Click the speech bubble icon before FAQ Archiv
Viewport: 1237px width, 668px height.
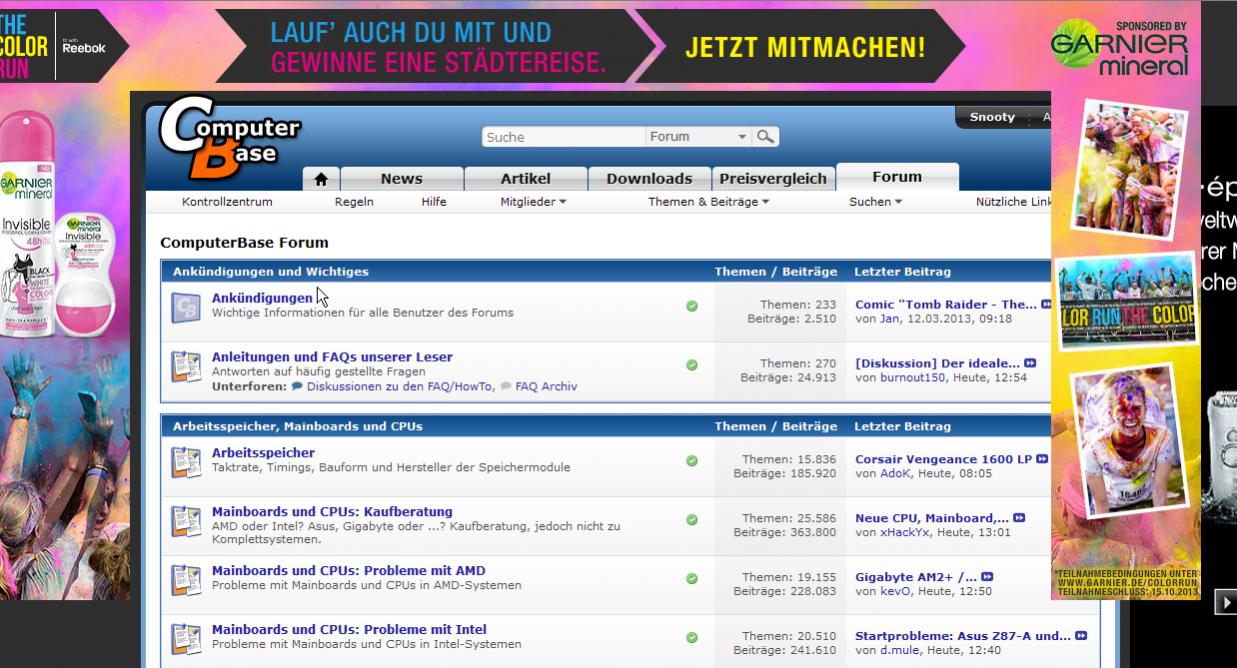(506, 386)
